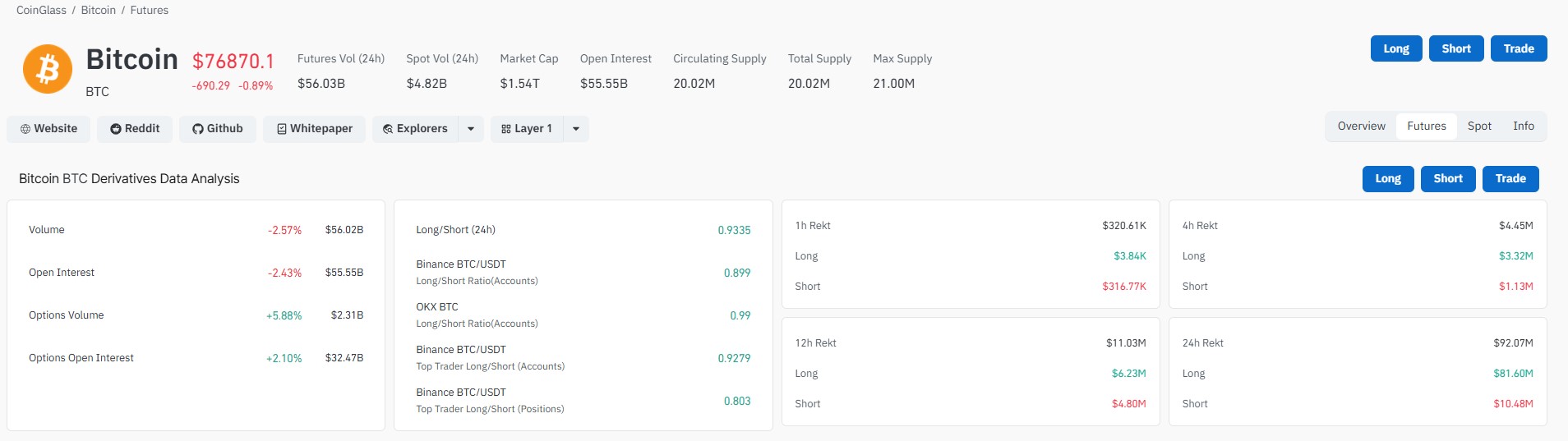Image resolution: width=1568 pixels, height=441 pixels.
Task: Click the Reddit logo icon
Action: tap(116, 129)
